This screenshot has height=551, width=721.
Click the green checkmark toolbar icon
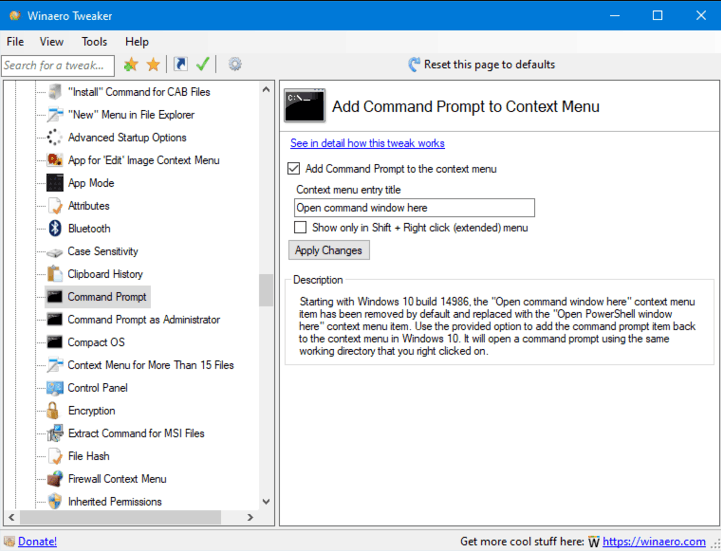(x=202, y=64)
